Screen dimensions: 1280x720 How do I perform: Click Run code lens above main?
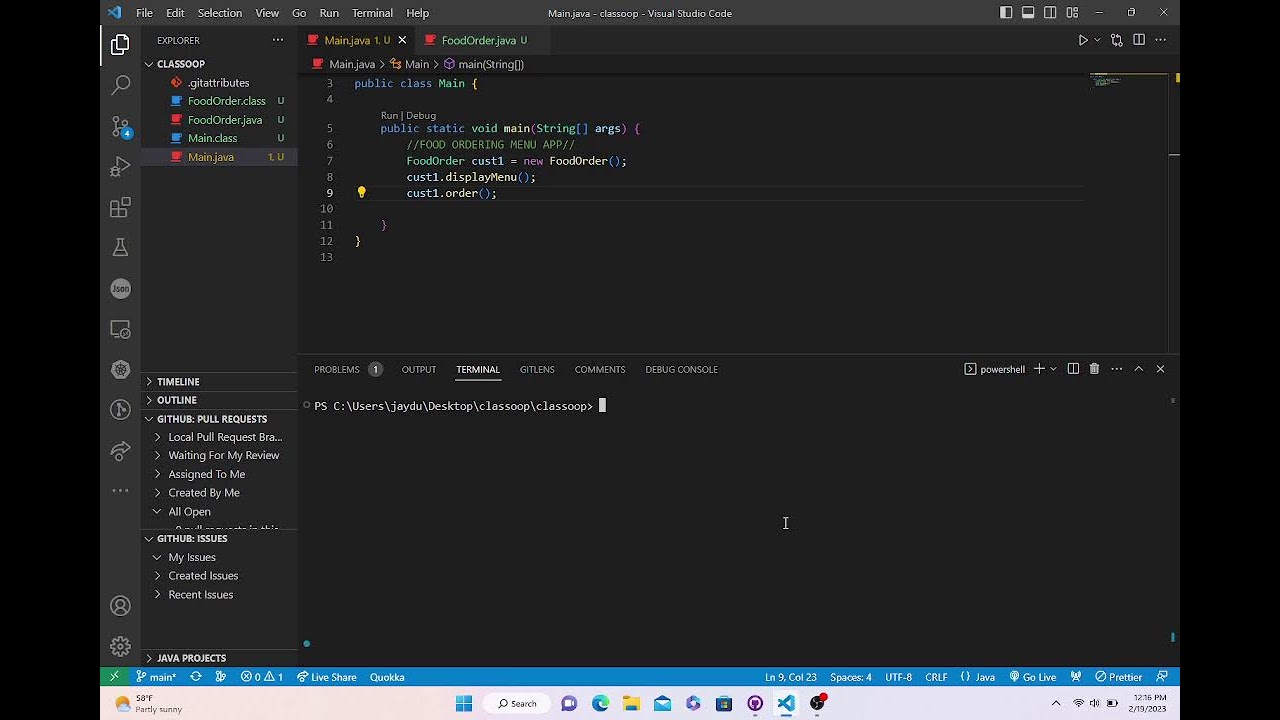point(389,116)
